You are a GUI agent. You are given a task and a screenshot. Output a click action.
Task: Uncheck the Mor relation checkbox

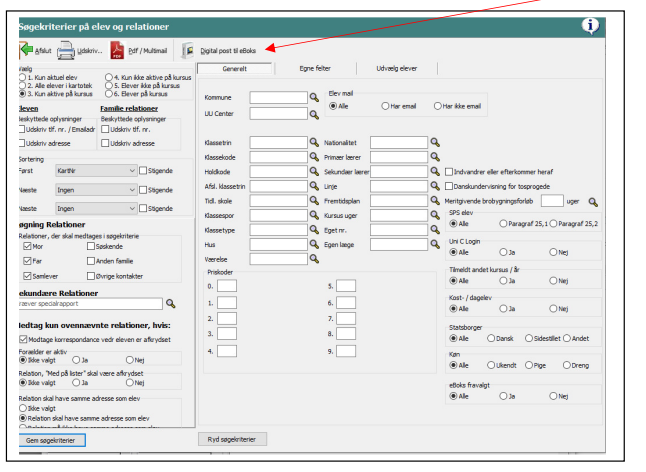click(x=27, y=246)
